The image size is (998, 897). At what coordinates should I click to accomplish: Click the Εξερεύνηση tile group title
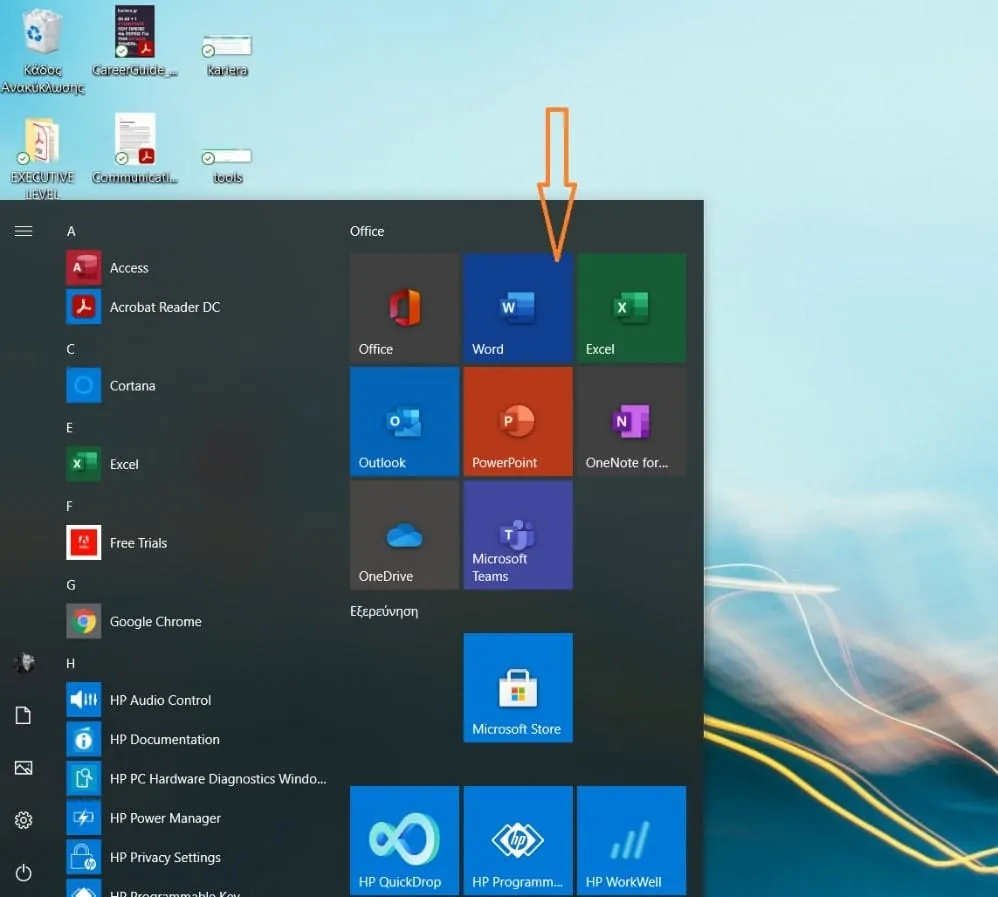(384, 611)
